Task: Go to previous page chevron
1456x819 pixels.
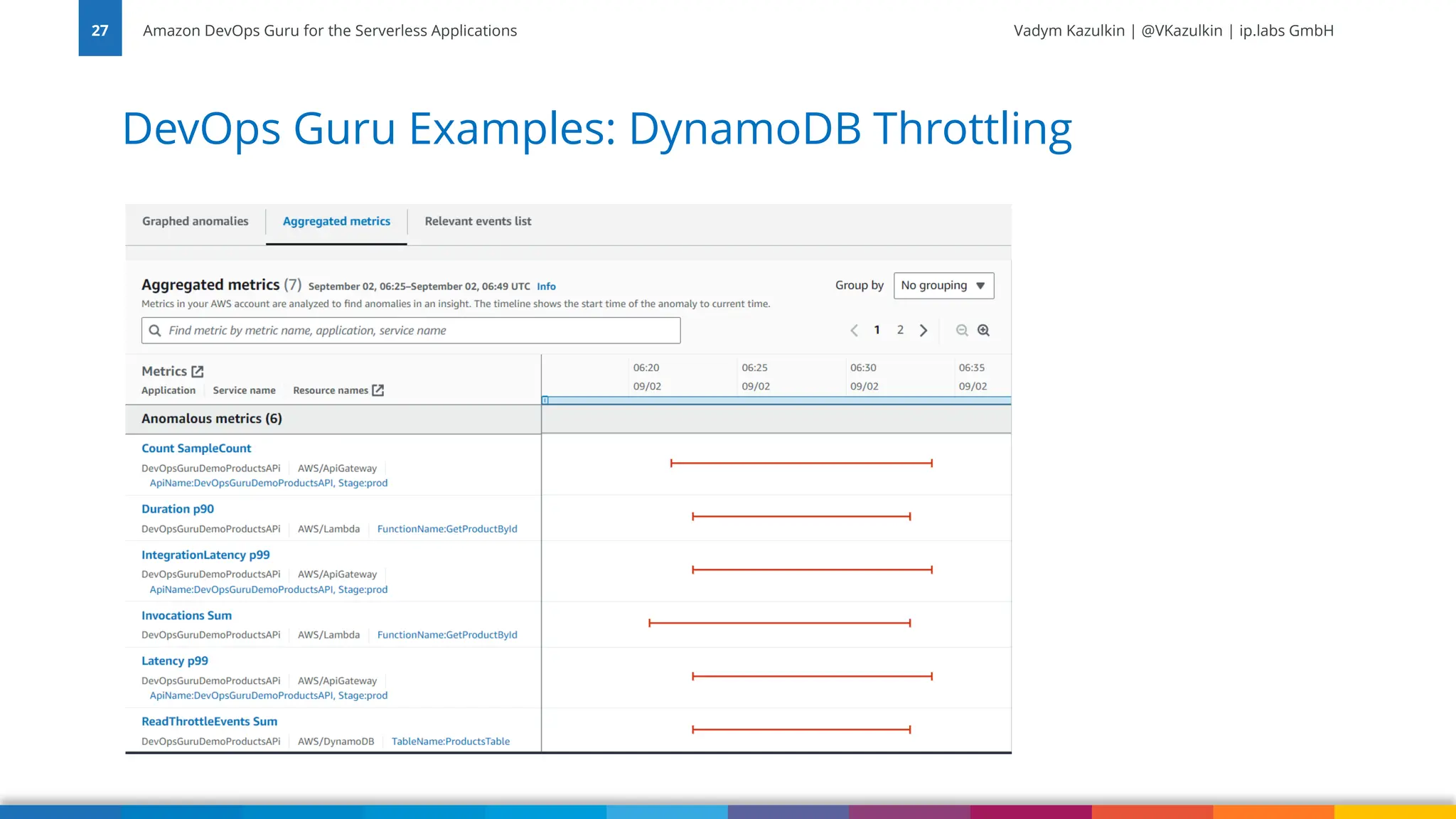Action: tap(855, 330)
